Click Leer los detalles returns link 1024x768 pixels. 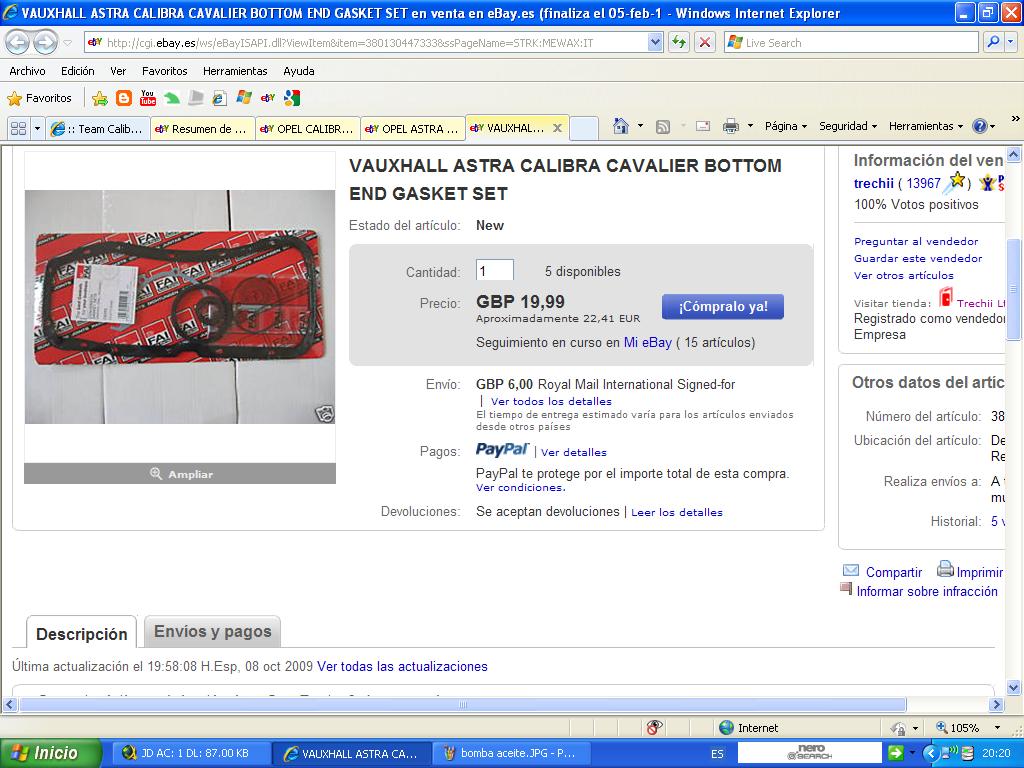point(677,513)
